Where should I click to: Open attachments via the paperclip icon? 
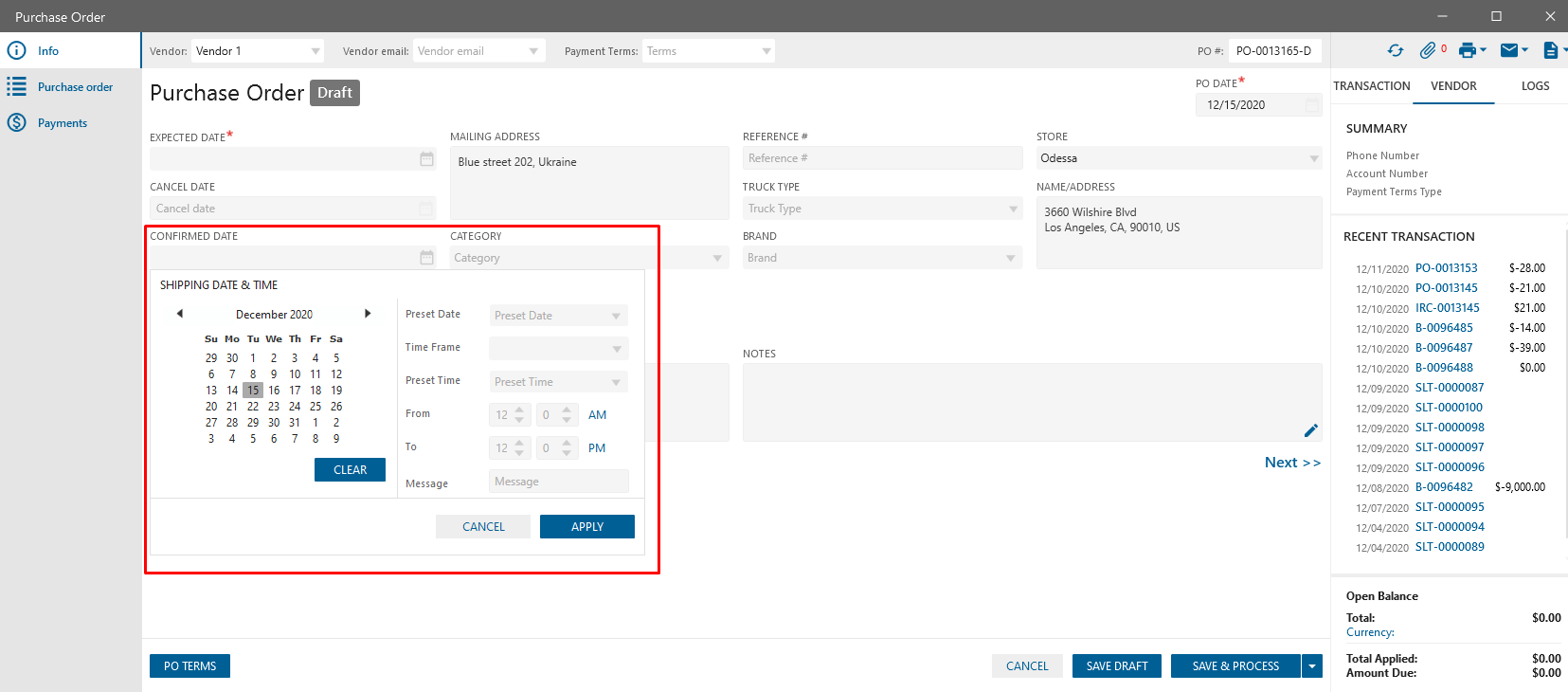[1428, 51]
